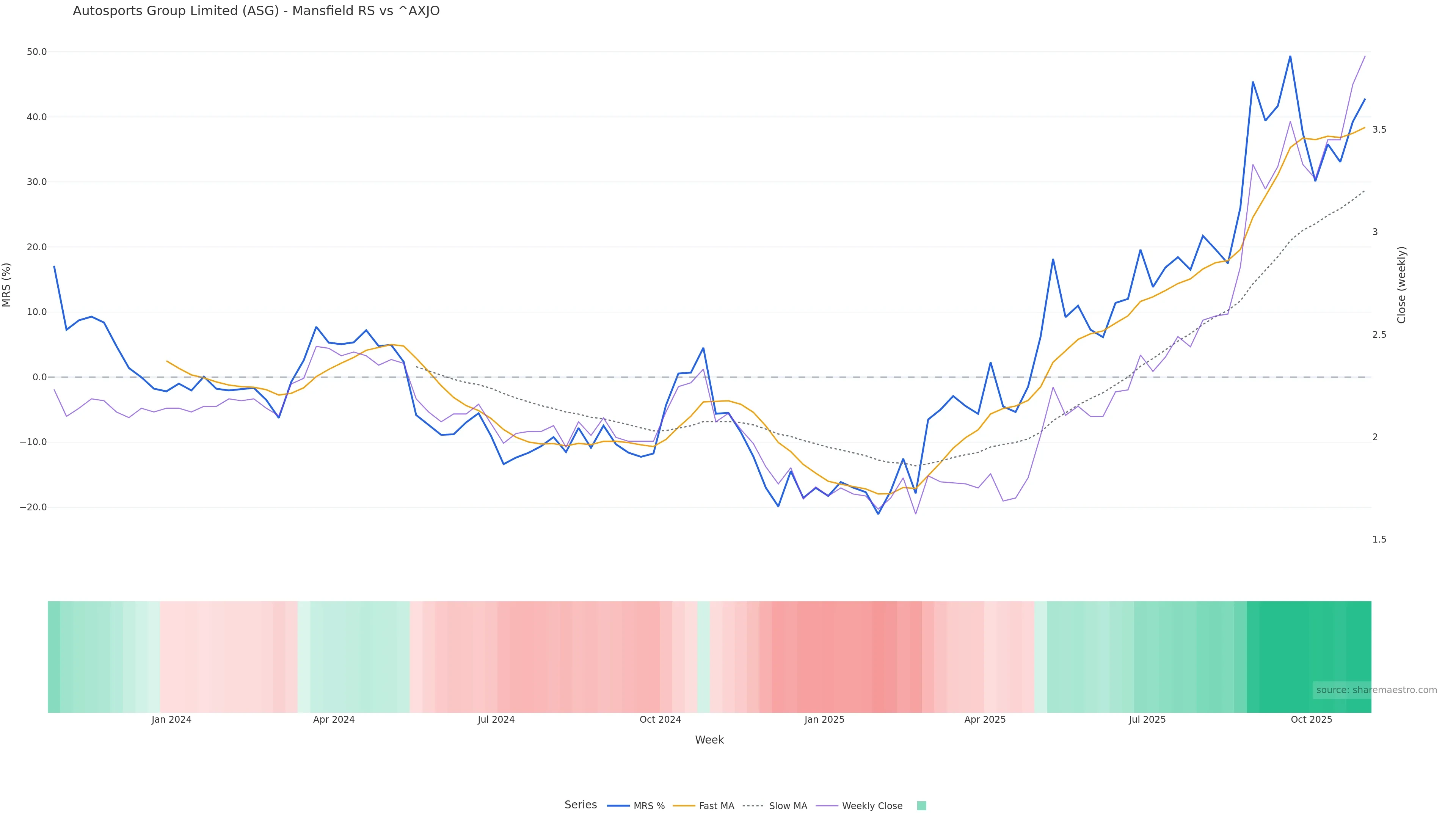Click the Series legend title
Screen dimensions: 1456x819
[x=581, y=805]
